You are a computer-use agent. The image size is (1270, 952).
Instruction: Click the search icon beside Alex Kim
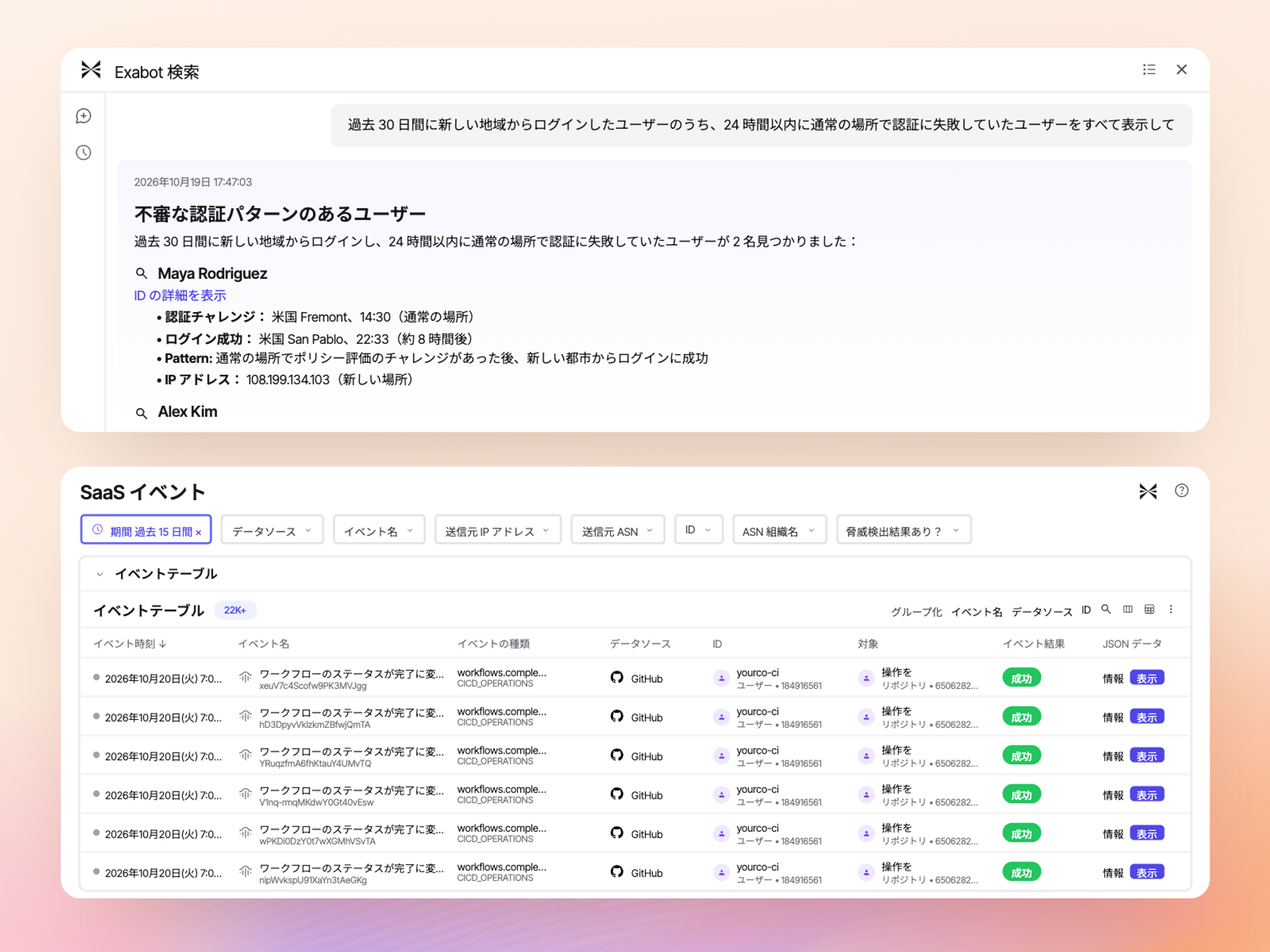tap(141, 413)
